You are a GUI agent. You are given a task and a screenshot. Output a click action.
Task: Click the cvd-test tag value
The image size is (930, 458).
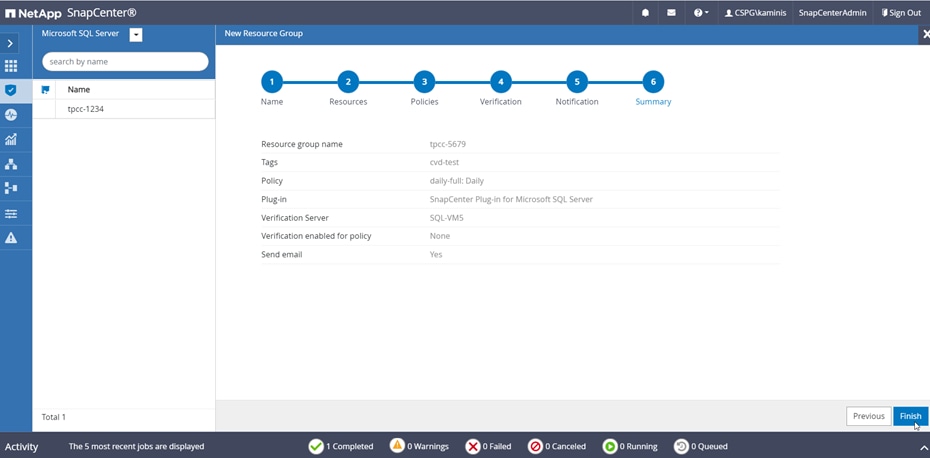pyautogui.click(x=444, y=162)
